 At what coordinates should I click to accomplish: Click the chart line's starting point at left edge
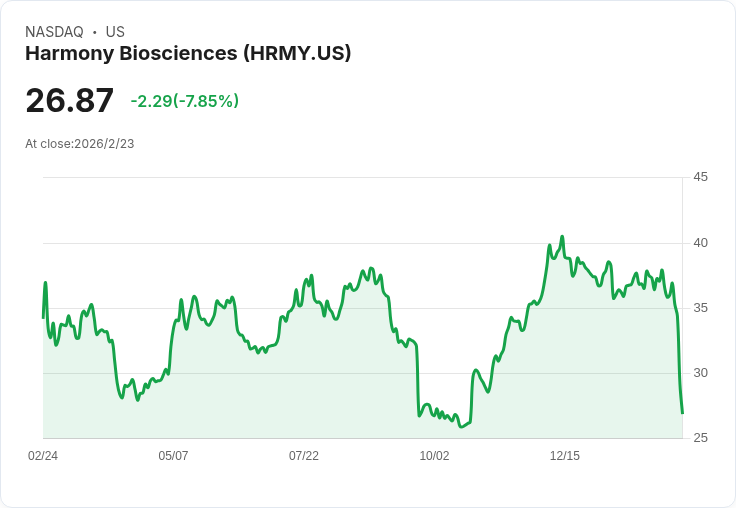click(43, 317)
